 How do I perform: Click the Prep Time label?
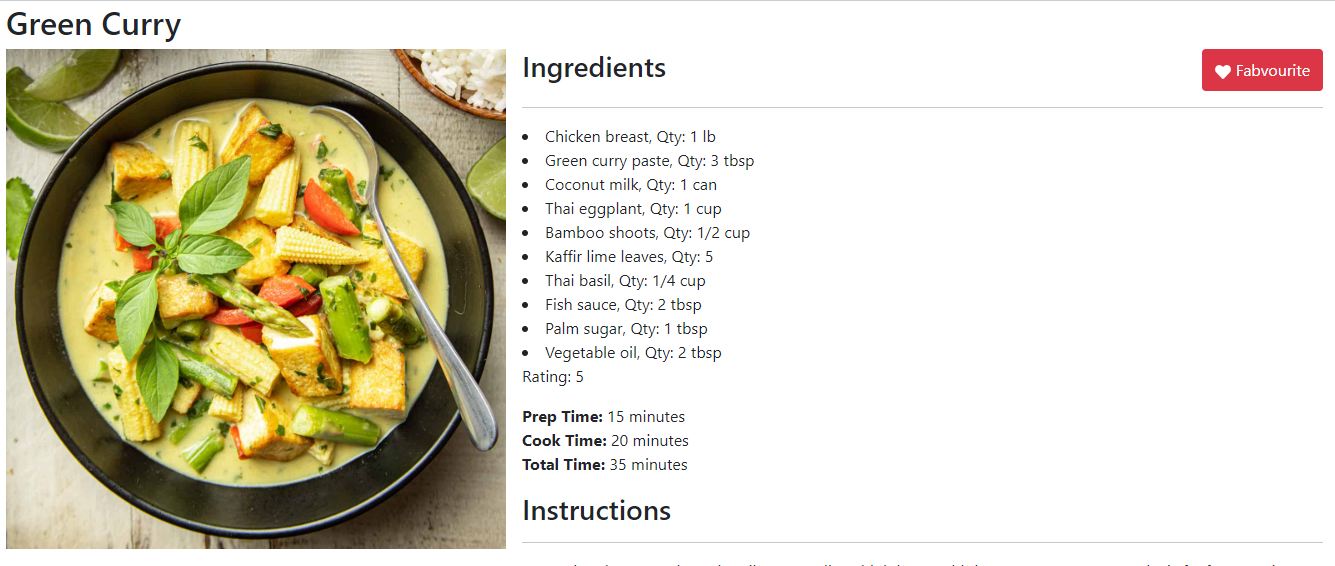coord(562,417)
